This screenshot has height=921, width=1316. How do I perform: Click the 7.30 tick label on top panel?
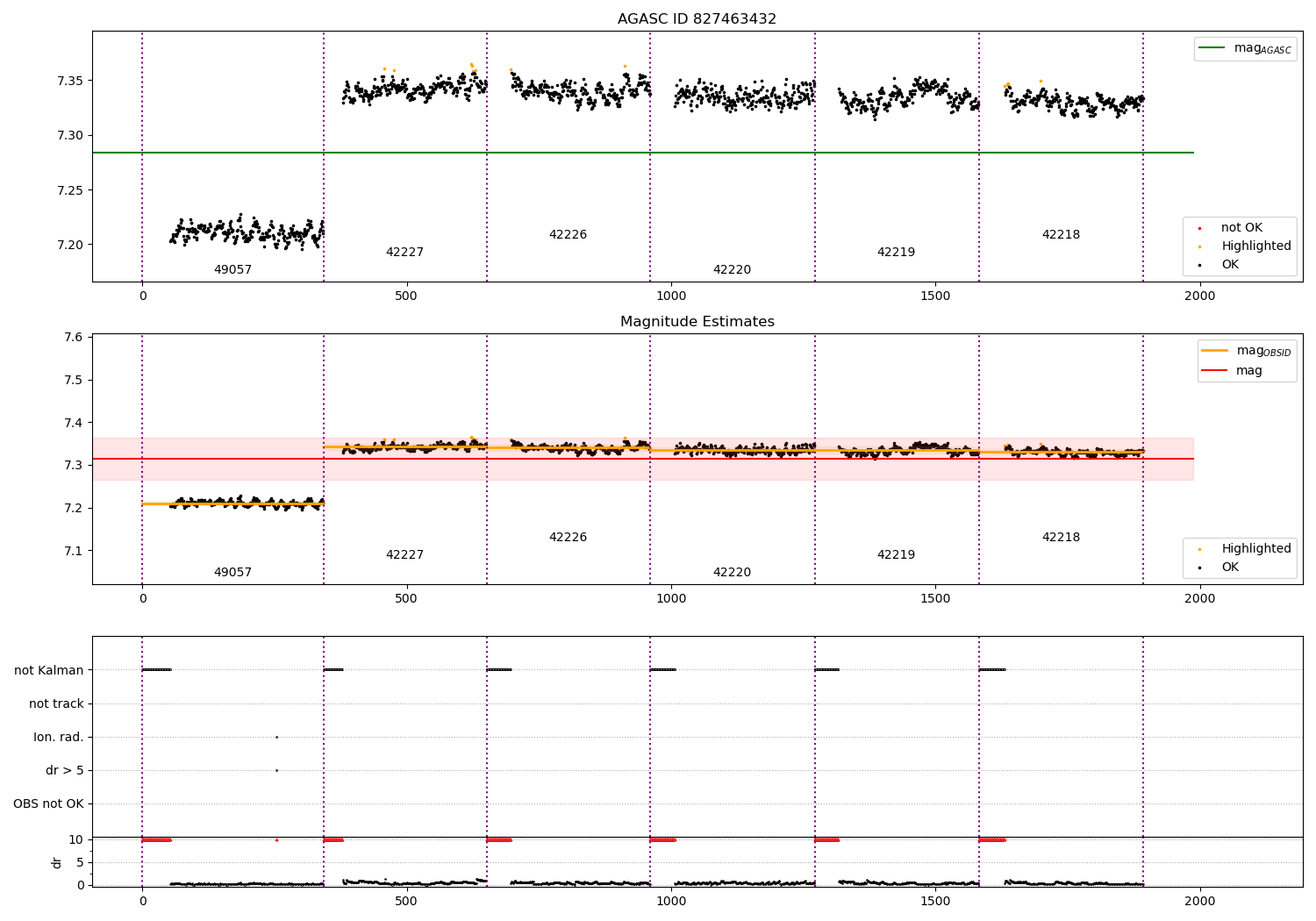71,135
